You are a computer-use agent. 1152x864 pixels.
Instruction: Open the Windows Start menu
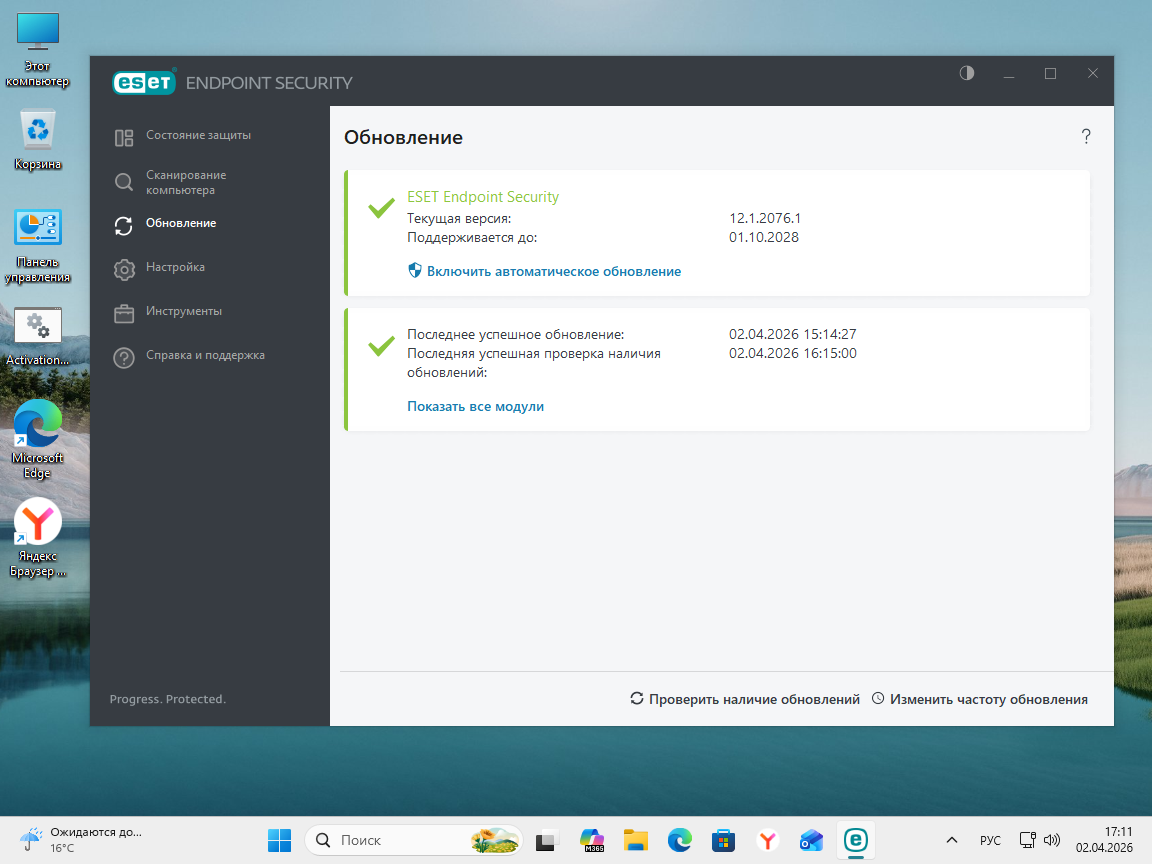(279, 840)
